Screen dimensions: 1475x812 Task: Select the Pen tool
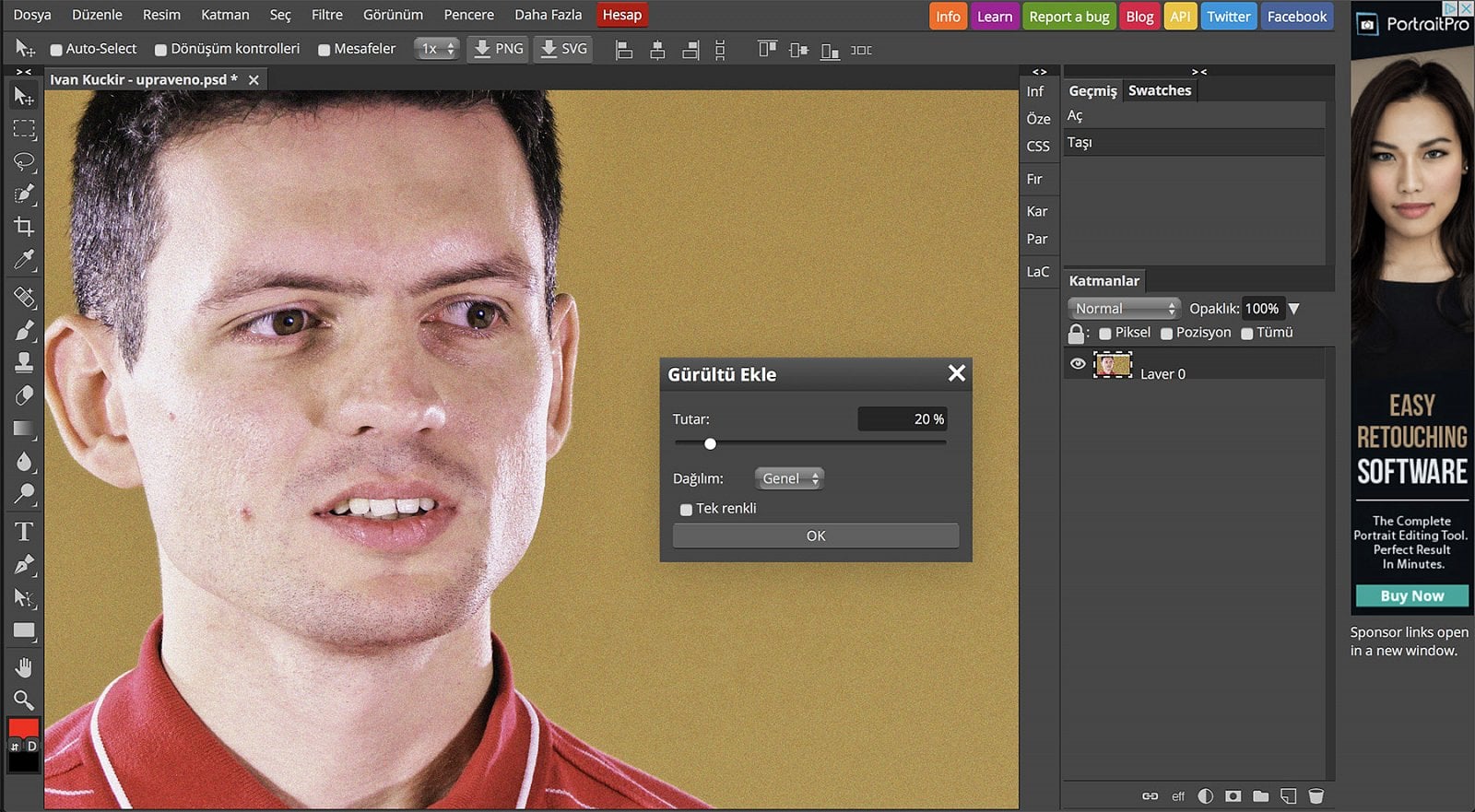click(24, 564)
